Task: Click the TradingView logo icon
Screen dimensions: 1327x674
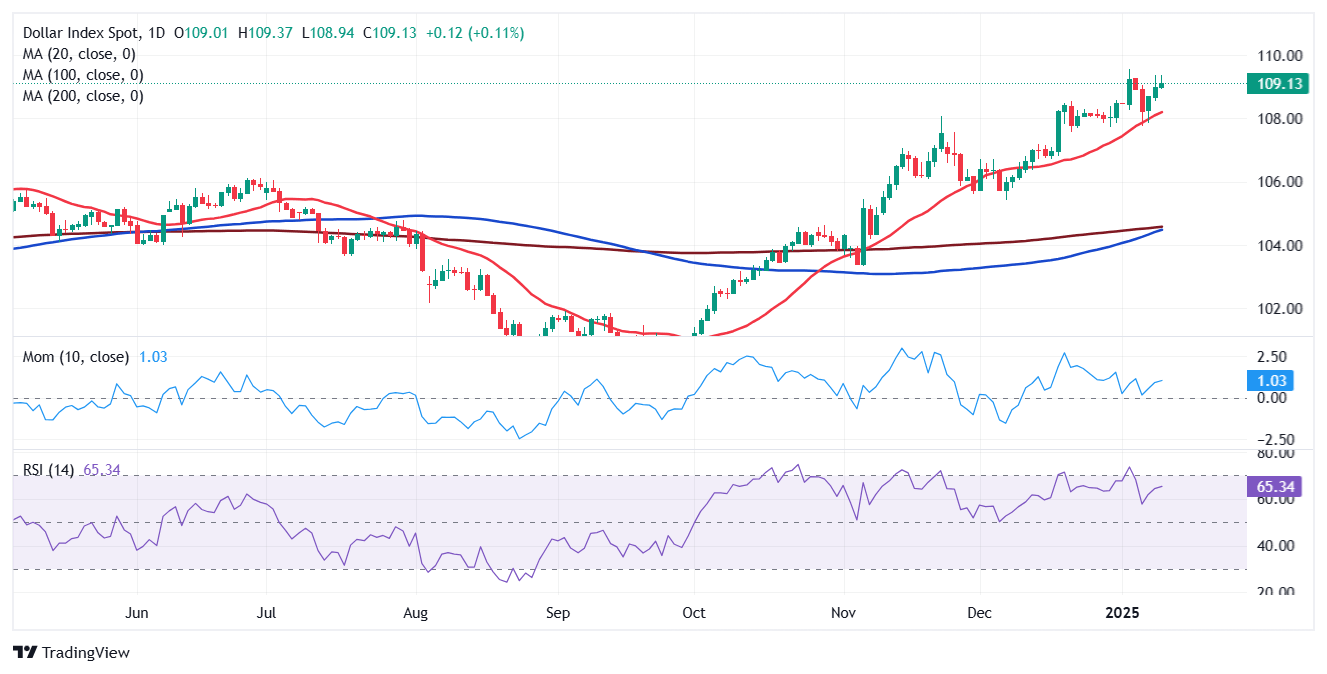Action: (x=25, y=652)
